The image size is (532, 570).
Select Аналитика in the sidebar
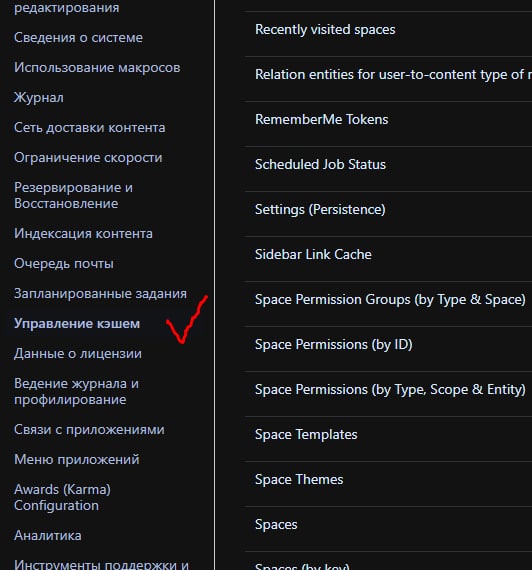pos(48,535)
